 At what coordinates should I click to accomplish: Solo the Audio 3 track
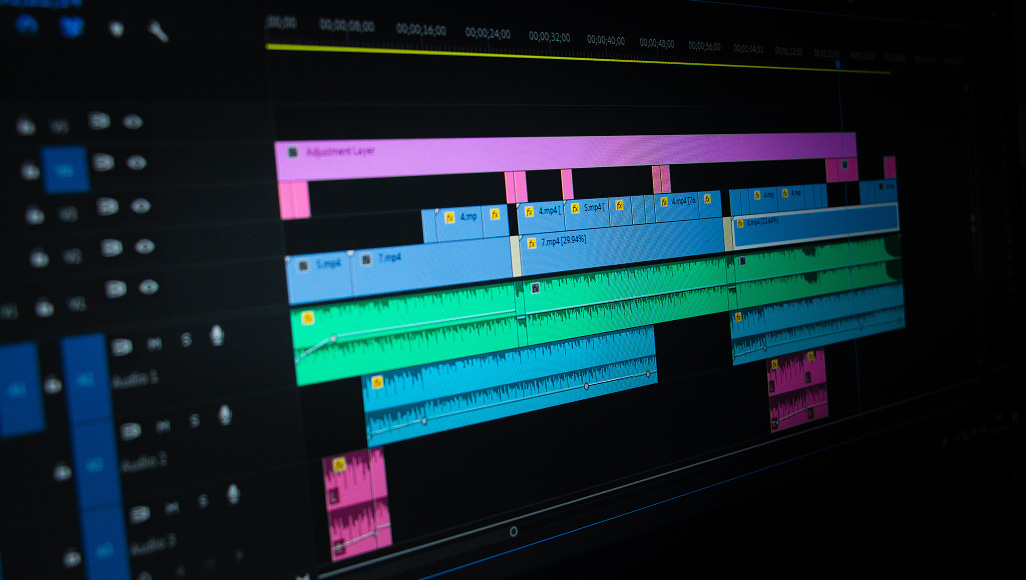[x=202, y=501]
